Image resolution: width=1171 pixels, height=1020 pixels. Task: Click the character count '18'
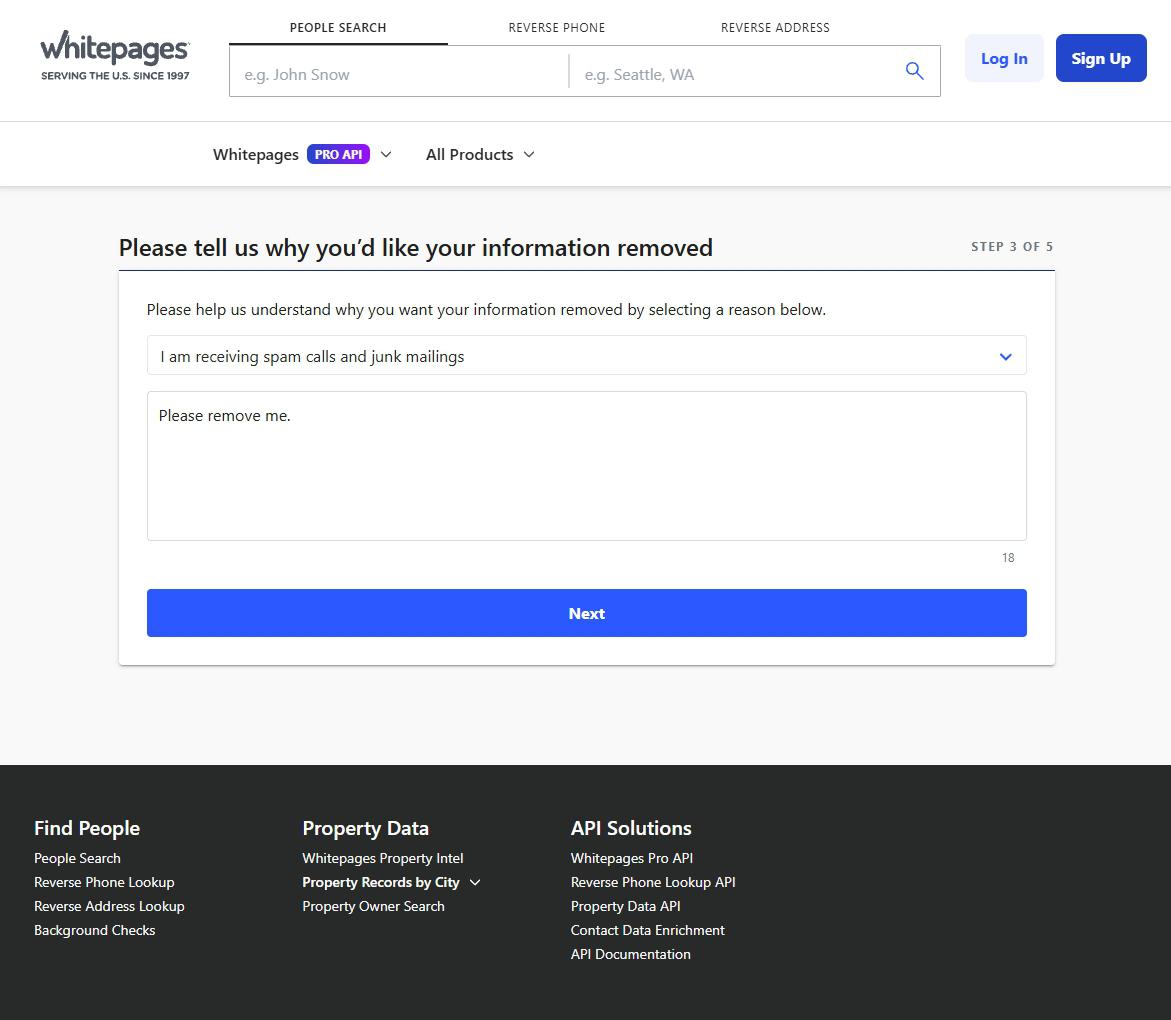1007,558
